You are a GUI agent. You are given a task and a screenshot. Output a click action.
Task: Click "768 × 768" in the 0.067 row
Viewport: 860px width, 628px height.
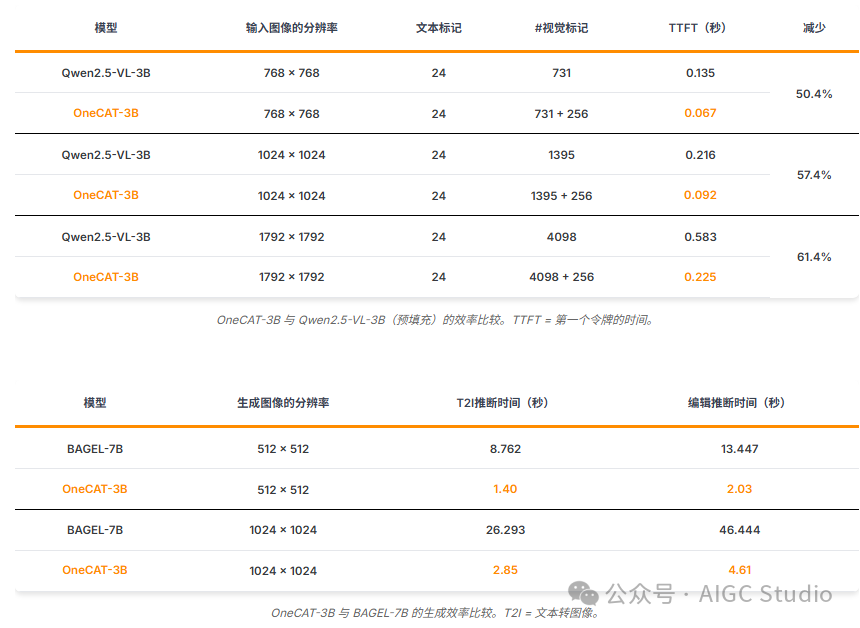point(291,114)
